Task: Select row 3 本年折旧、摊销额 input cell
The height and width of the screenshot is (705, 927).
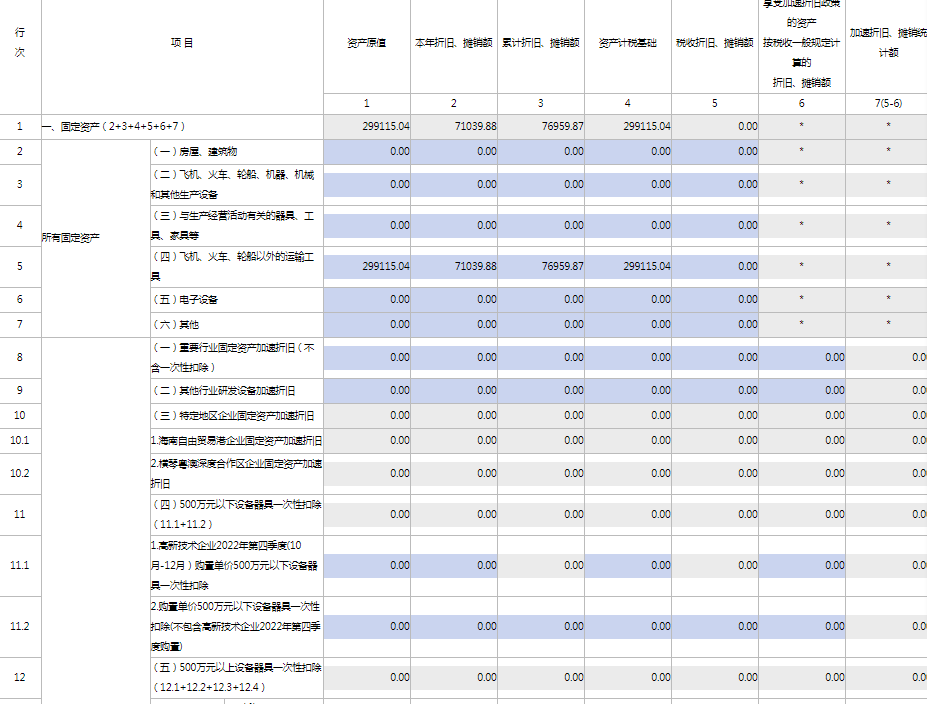Action: pos(454,185)
